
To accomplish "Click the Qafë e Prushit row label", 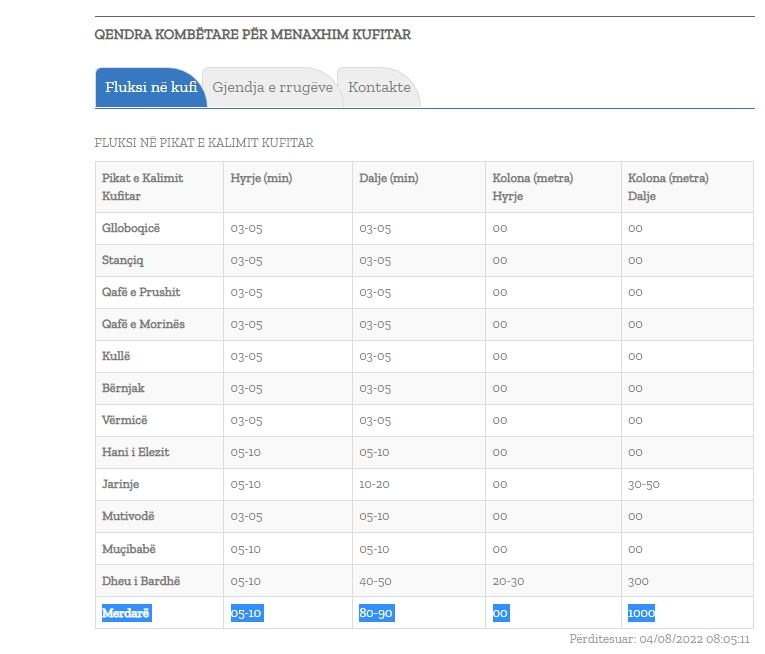I will tap(141, 293).
